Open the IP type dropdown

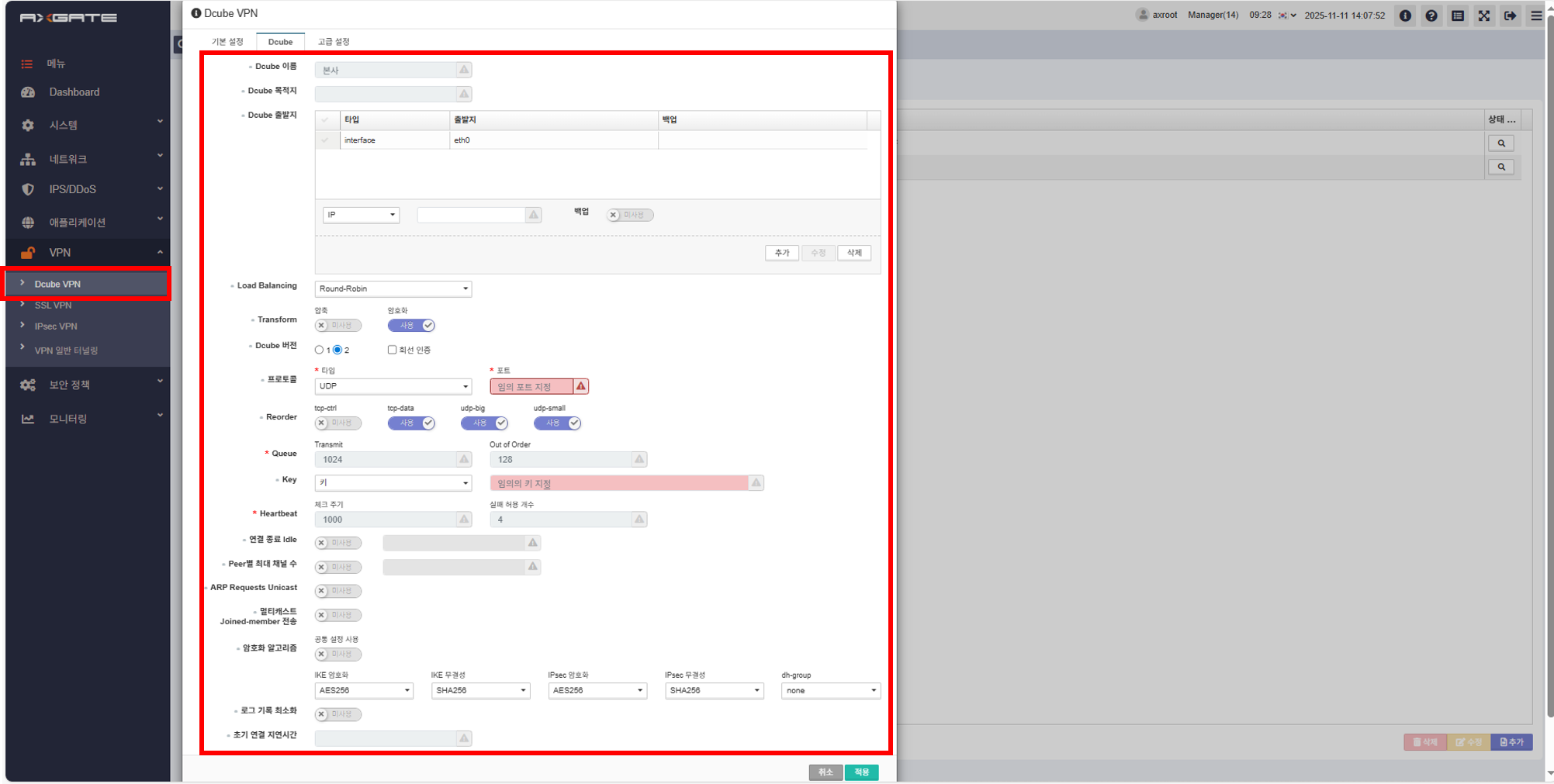[361, 215]
